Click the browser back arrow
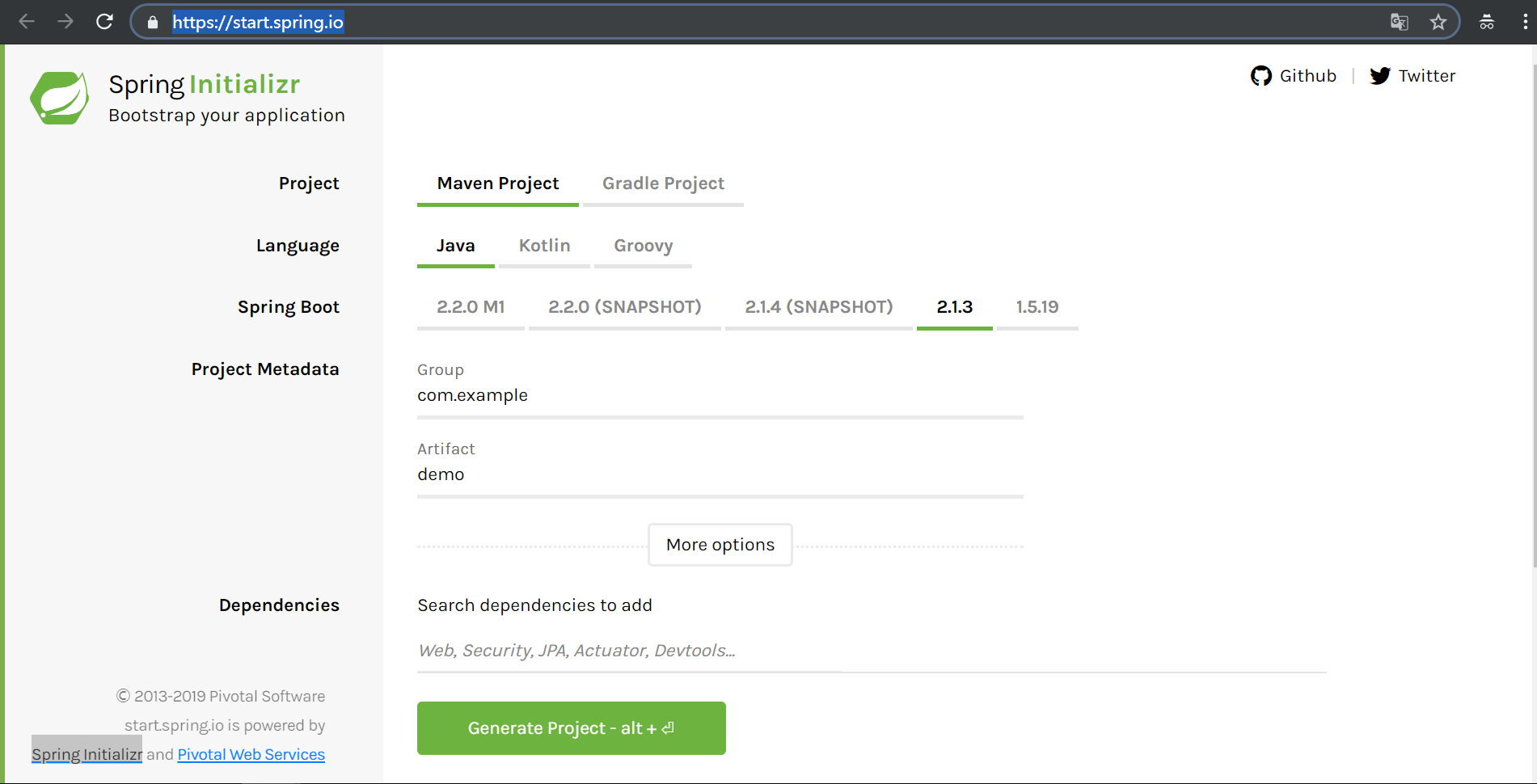1537x784 pixels. [x=27, y=22]
